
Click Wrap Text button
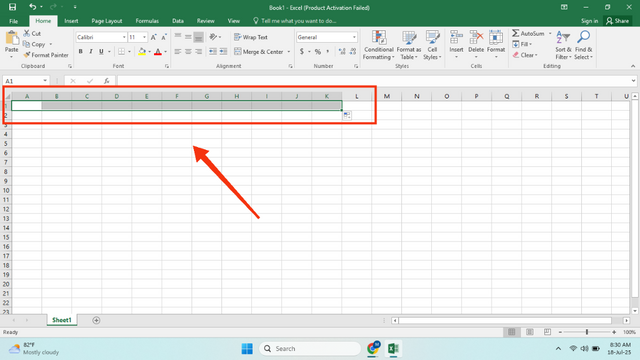tap(251, 37)
